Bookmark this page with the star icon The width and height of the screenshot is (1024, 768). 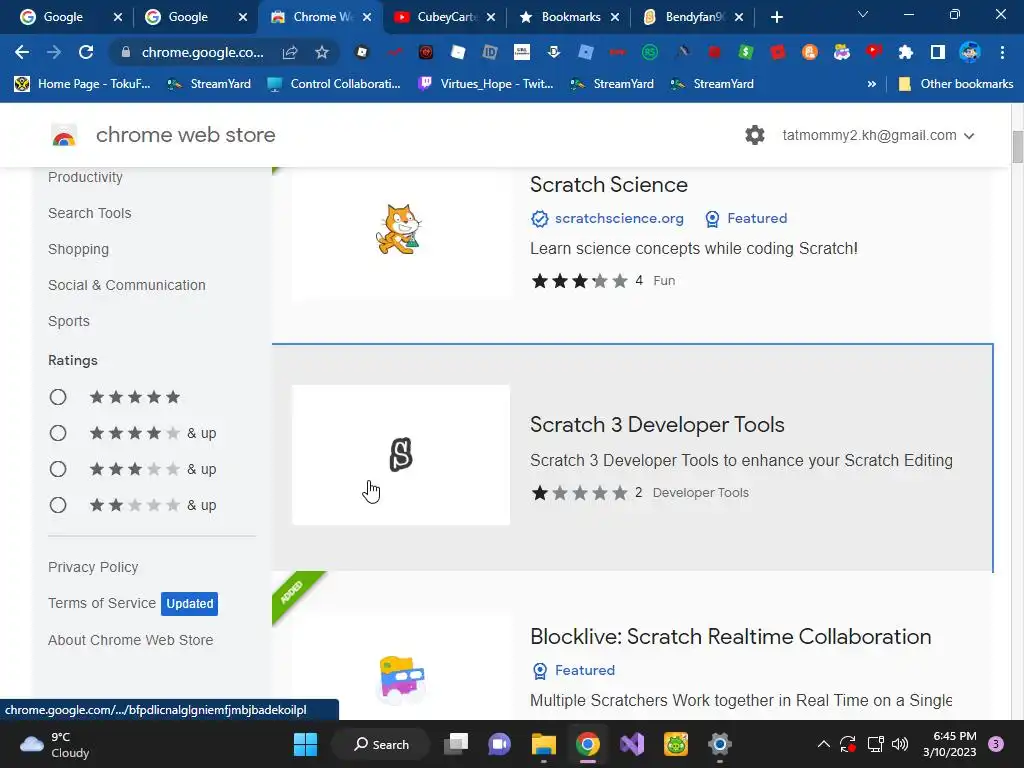tap(322, 52)
